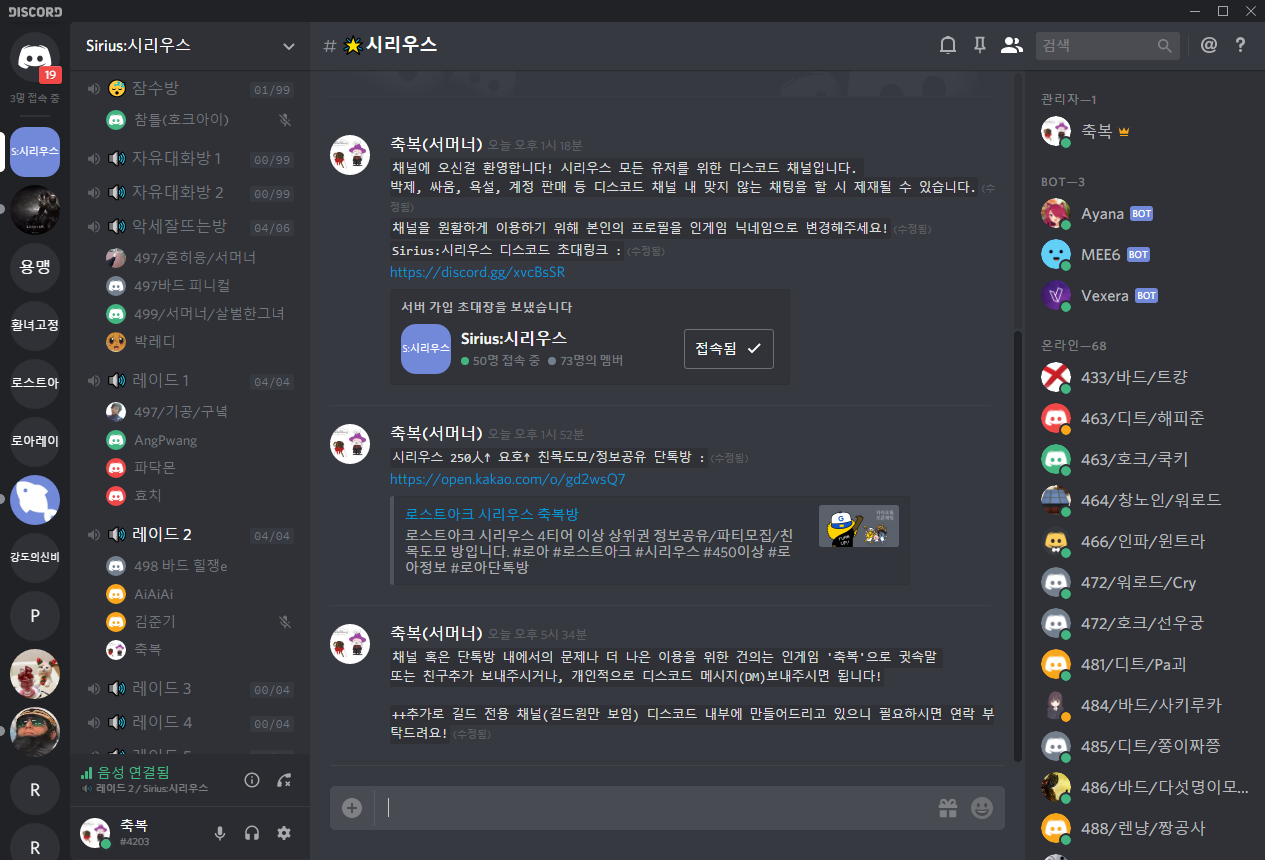This screenshot has width=1265, height=860.
Task: Hide the member list panel
Action: [x=1011, y=44]
